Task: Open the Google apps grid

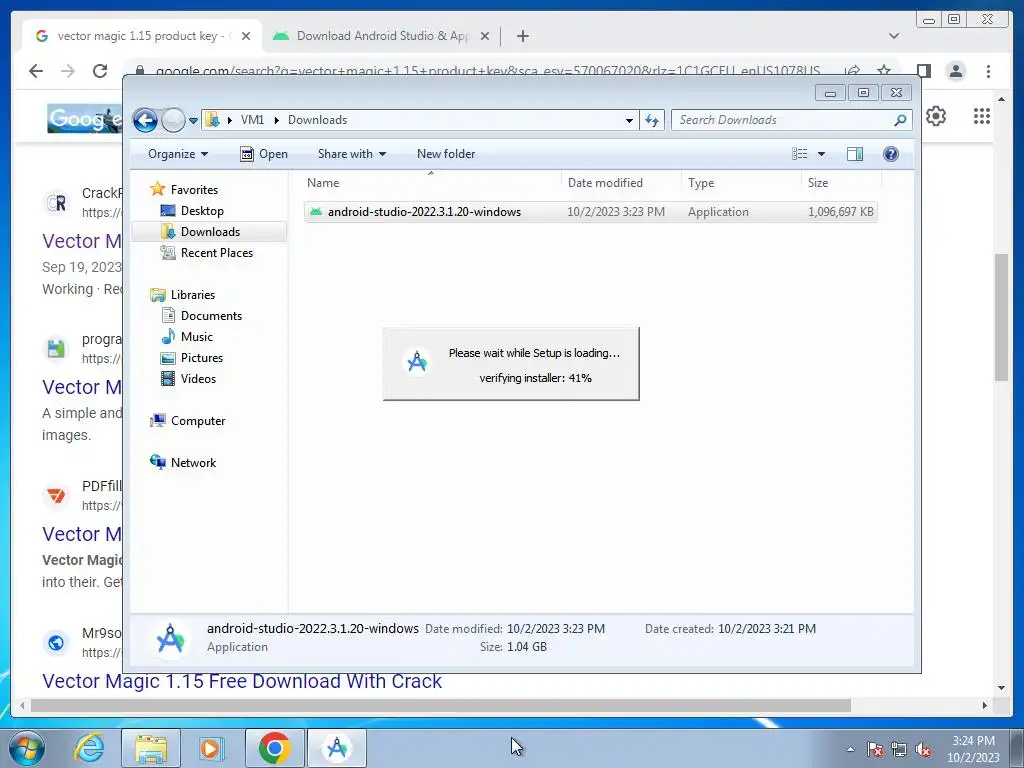Action: point(982,116)
